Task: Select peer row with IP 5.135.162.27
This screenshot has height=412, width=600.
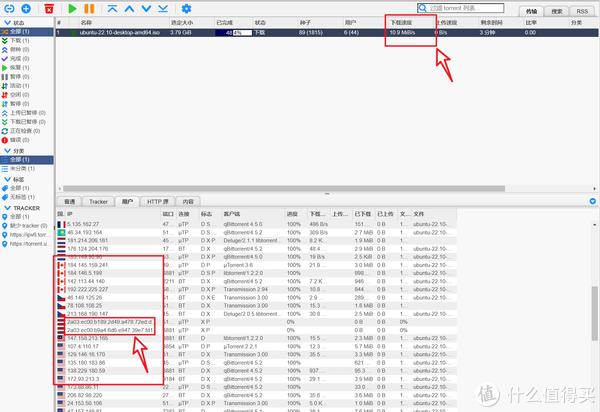Action: [x=256, y=224]
